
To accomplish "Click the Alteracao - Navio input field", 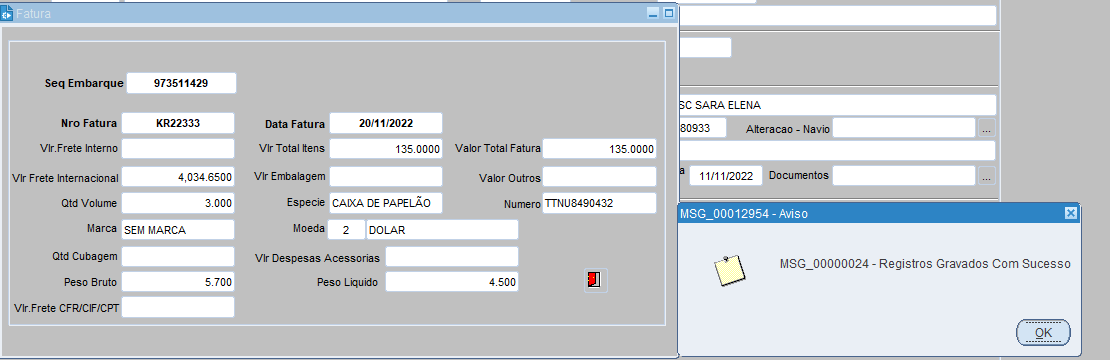I will coord(905,128).
